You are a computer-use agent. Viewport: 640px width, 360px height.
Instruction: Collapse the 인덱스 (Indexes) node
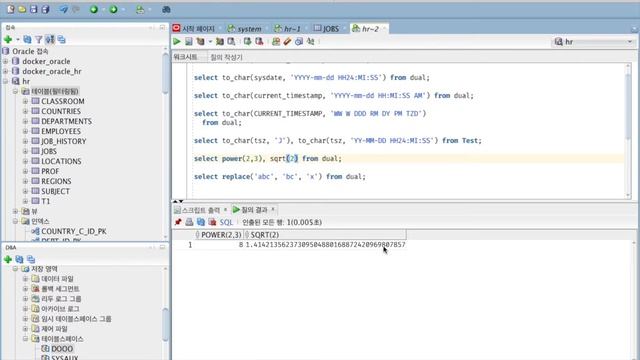[16, 221]
